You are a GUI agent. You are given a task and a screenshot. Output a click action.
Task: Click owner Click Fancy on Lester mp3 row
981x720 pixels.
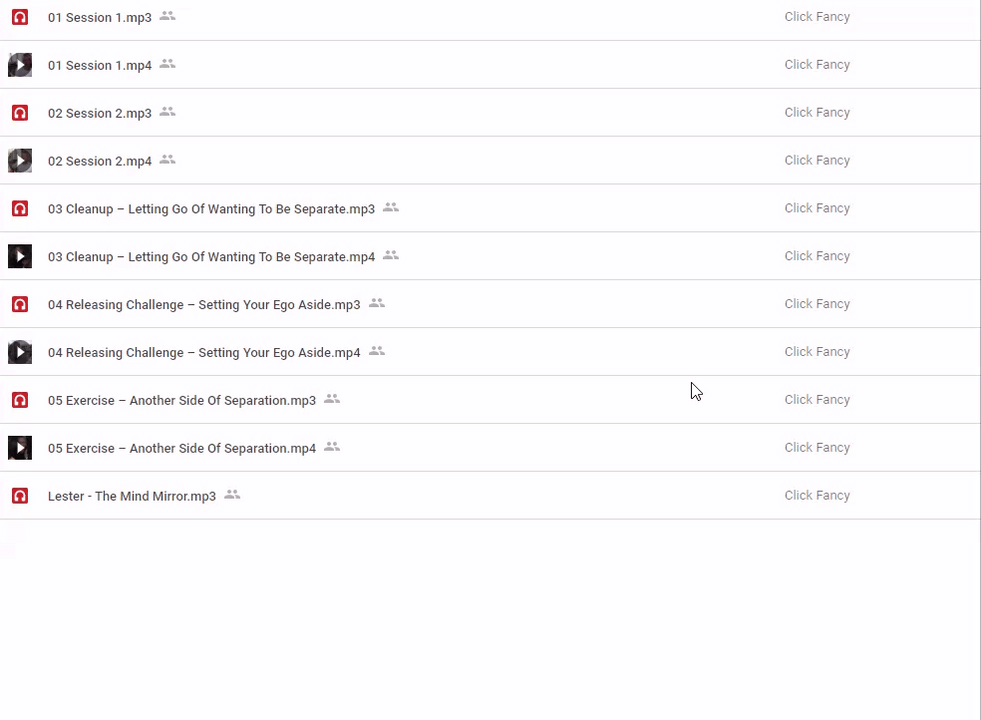point(817,496)
